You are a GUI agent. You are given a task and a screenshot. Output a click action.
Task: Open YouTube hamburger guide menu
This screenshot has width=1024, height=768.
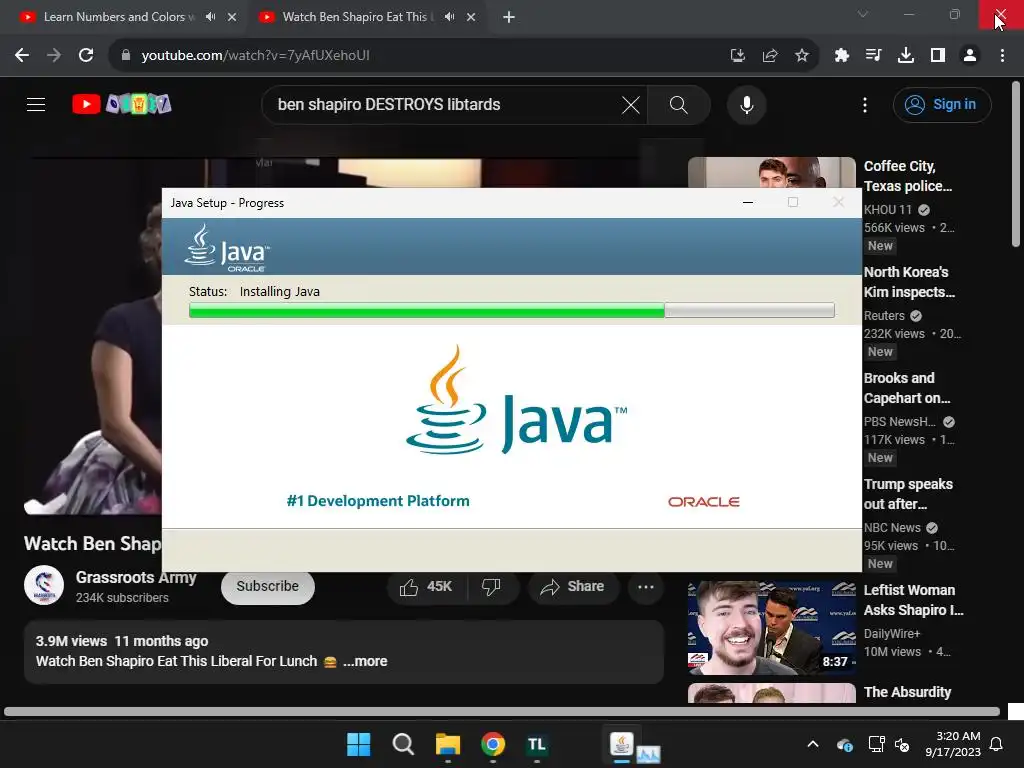[36, 104]
